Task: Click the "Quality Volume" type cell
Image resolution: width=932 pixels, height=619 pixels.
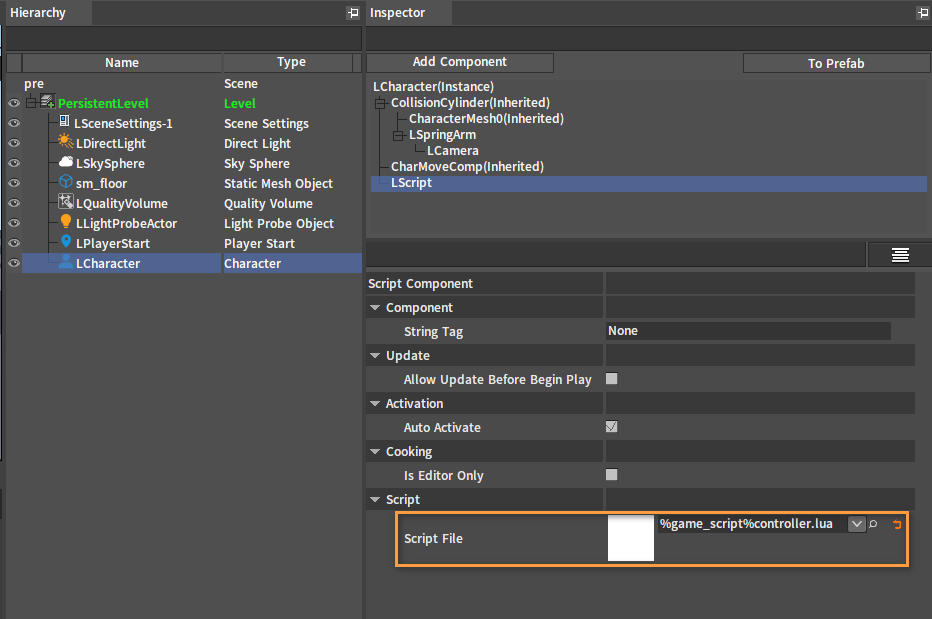Action: pos(268,203)
